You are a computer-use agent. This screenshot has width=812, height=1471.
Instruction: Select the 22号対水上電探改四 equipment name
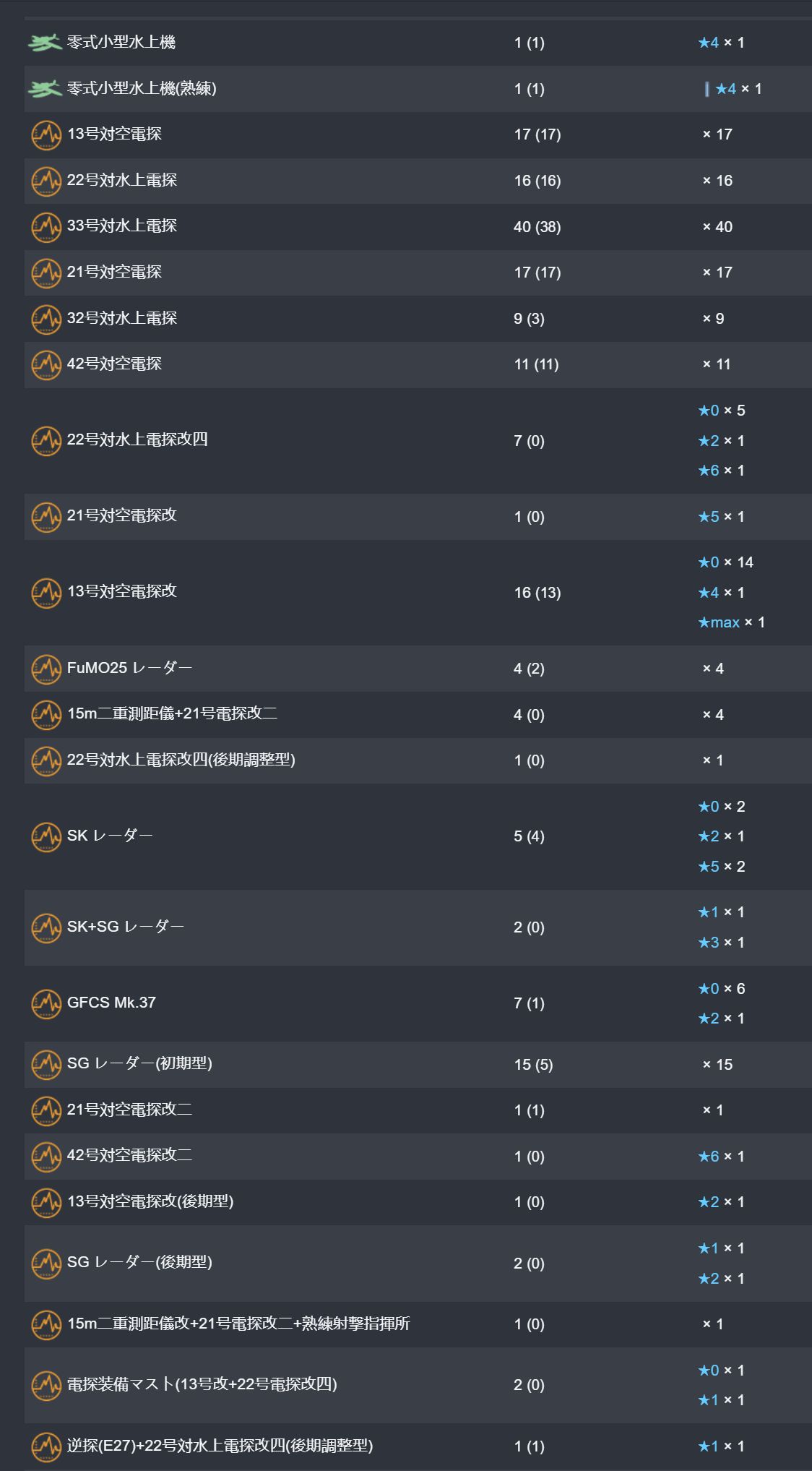pyautogui.click(x=137, y=439)
